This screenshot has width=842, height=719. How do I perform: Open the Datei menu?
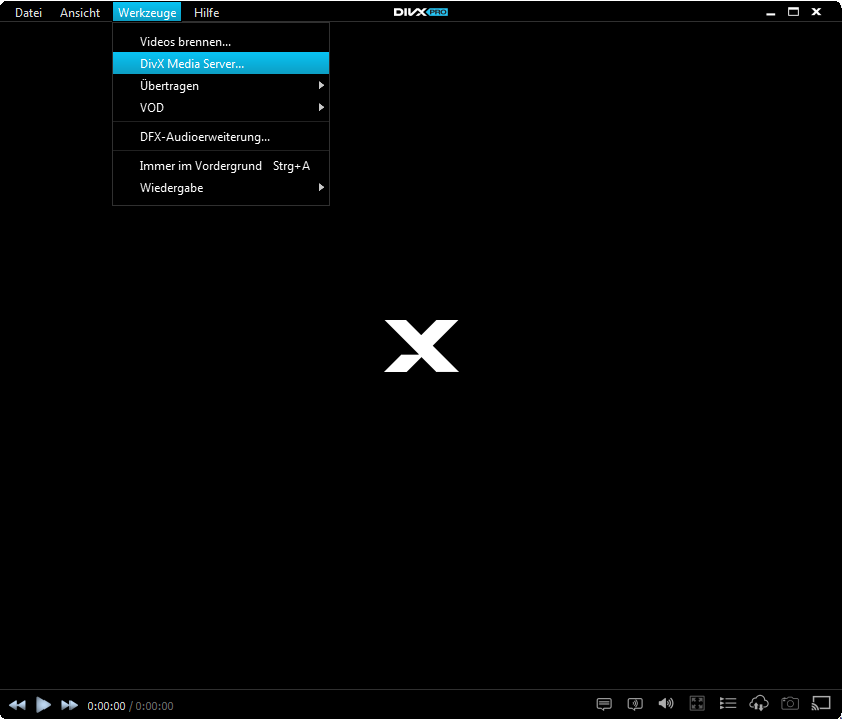[x=28, y=12]
